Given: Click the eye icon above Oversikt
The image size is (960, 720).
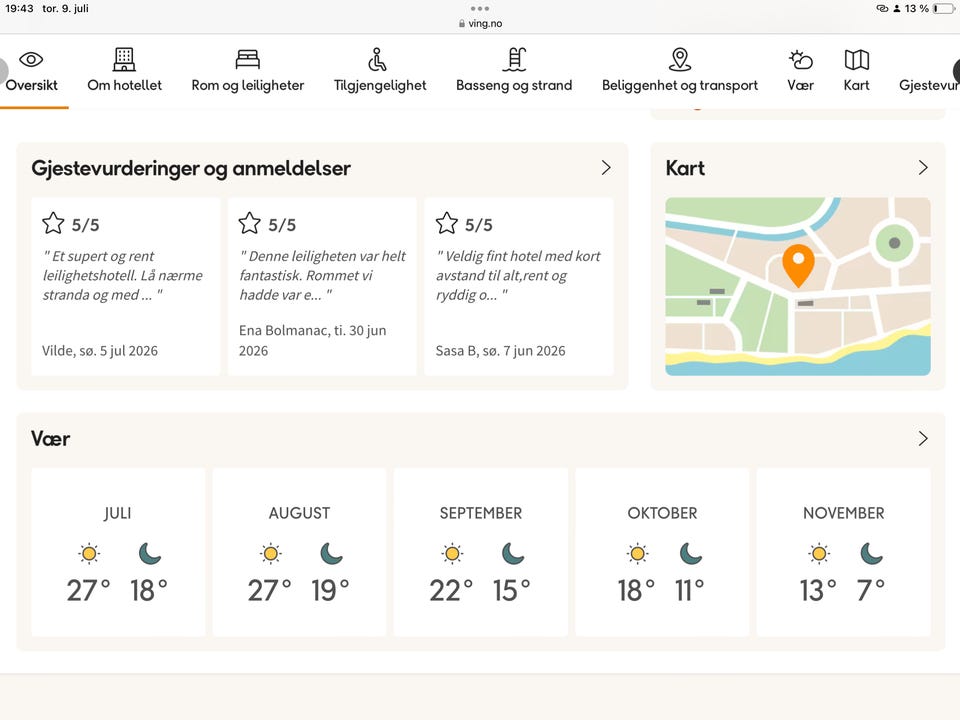Looking at the screenshot, I should [x=31, y=59].
